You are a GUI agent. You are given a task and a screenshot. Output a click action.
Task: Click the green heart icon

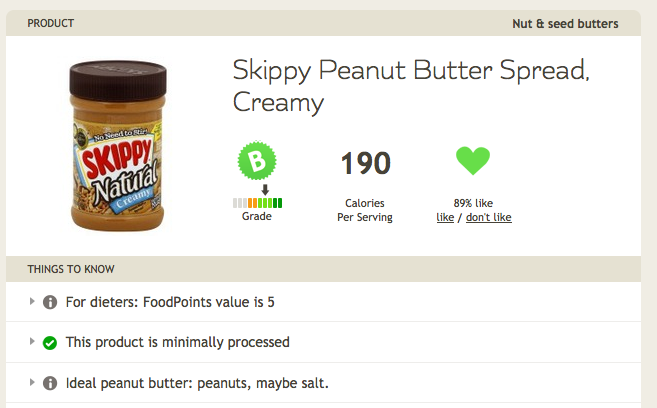pos(473,161)
